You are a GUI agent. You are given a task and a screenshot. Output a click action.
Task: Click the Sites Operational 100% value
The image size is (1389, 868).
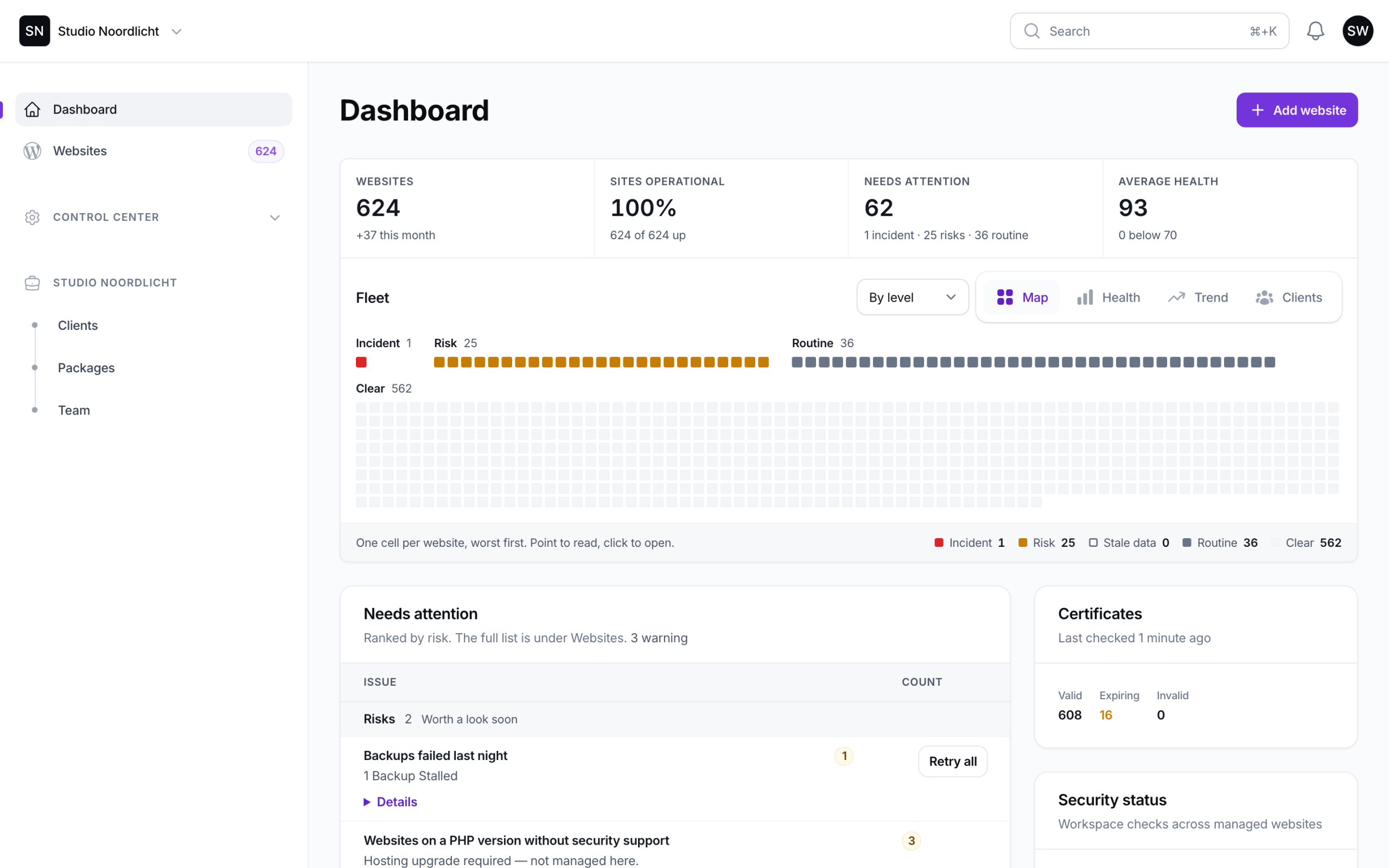tap(643, 208)
